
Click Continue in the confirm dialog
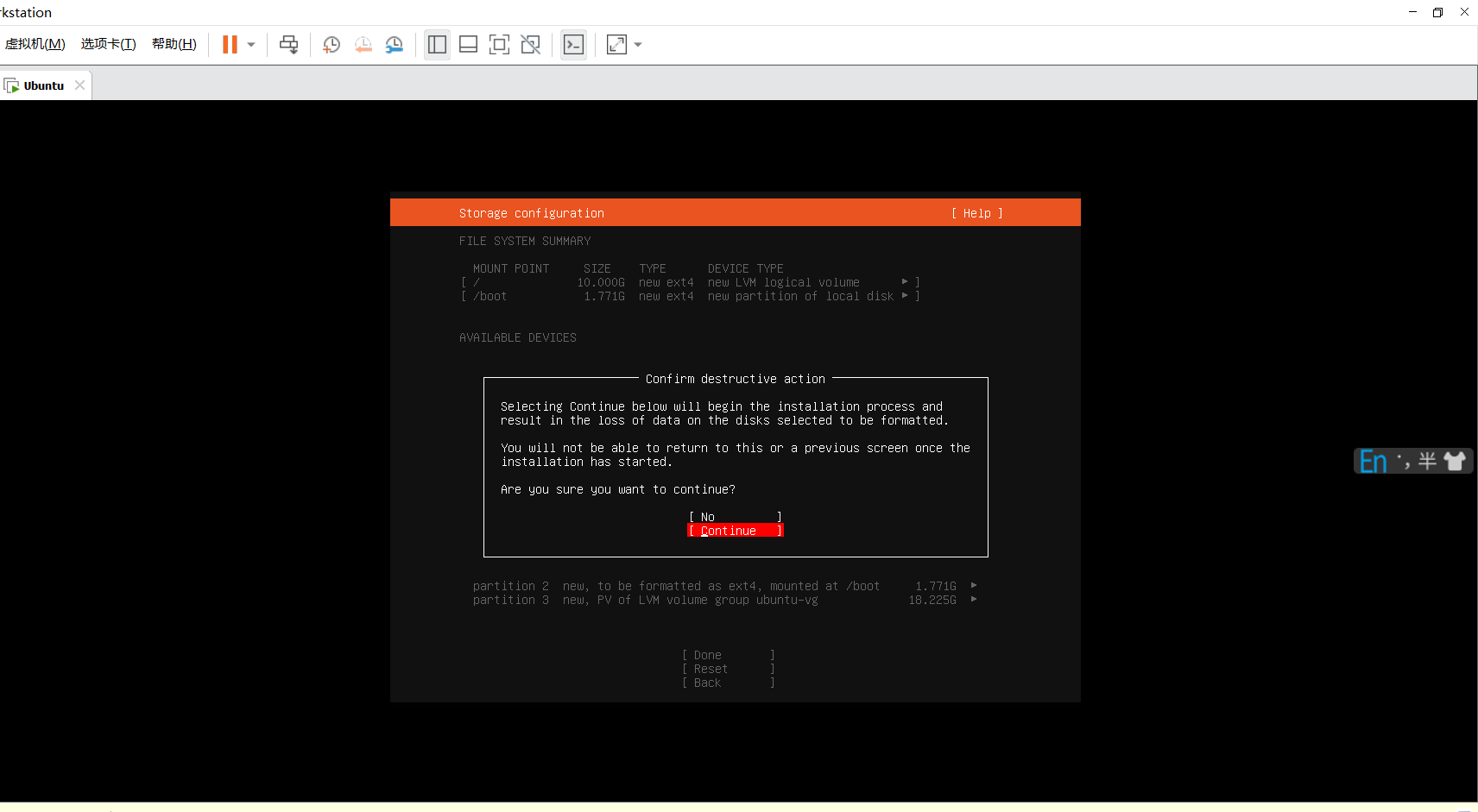tap(736, 531)
